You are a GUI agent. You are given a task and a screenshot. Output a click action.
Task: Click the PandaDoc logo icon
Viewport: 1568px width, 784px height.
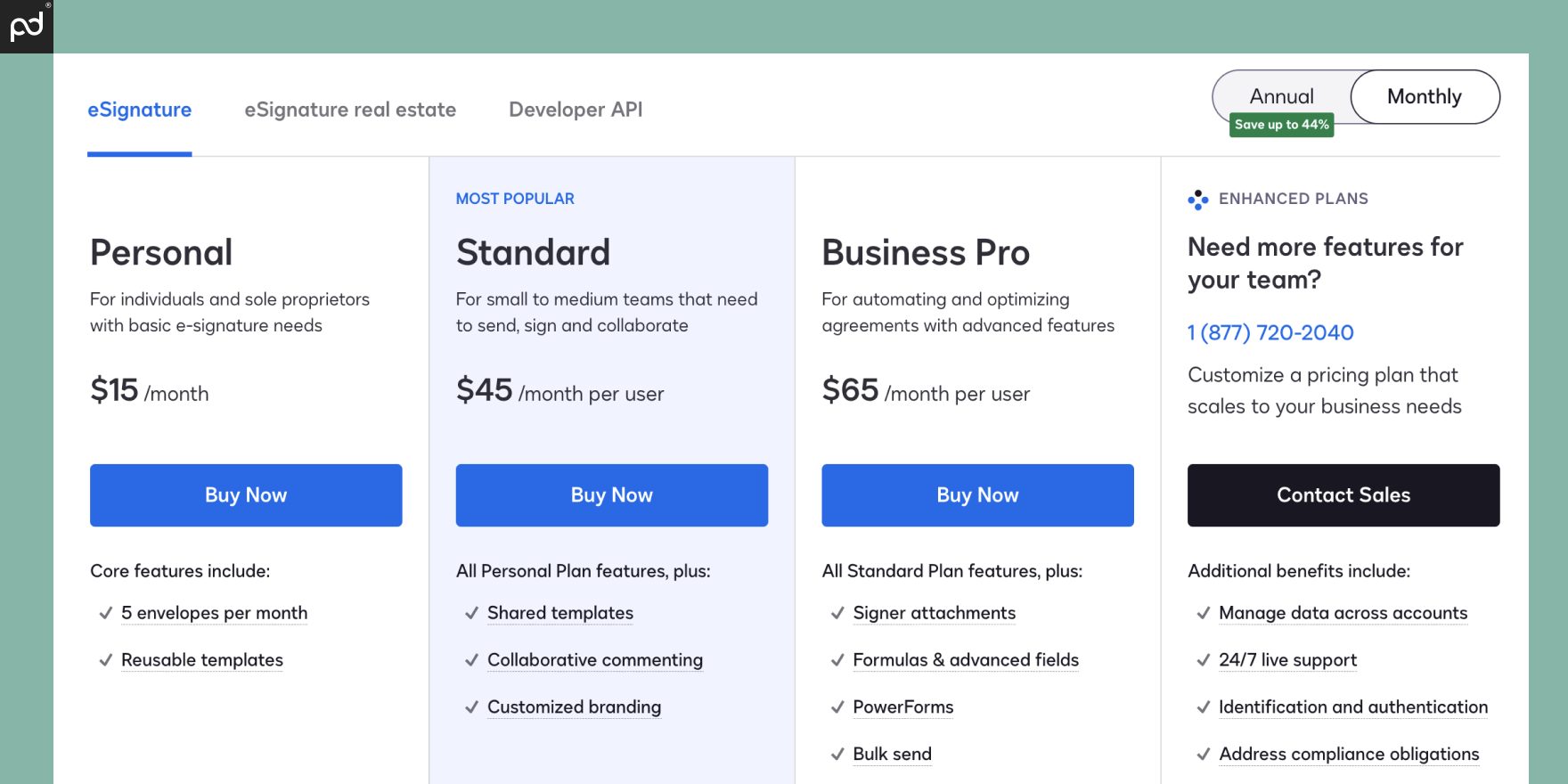(x=25, y=25)
